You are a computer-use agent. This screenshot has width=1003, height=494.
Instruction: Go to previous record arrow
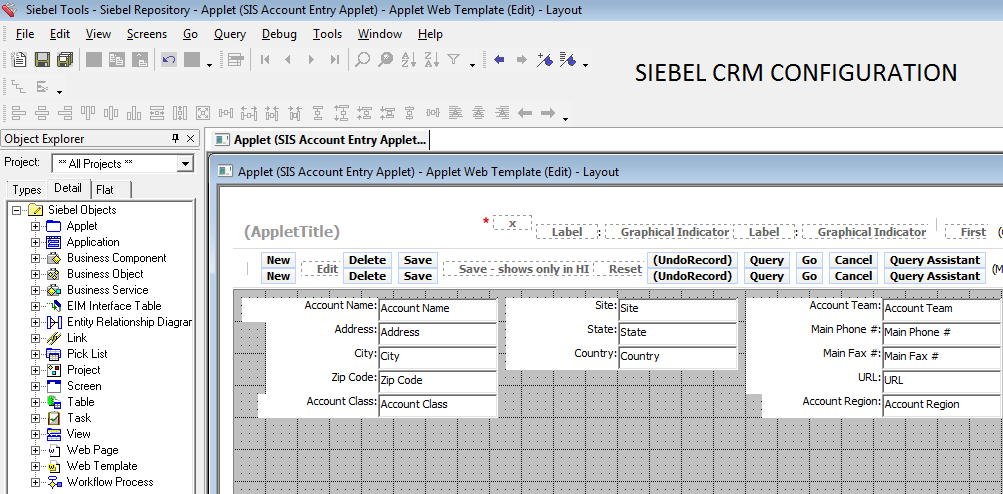click(x=288, y=60)
